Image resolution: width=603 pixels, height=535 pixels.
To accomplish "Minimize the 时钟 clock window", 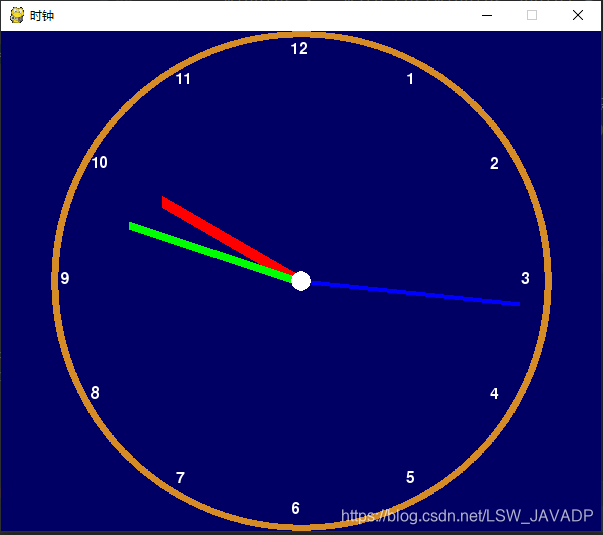I will pyautogui.click(x=487, y=15).
